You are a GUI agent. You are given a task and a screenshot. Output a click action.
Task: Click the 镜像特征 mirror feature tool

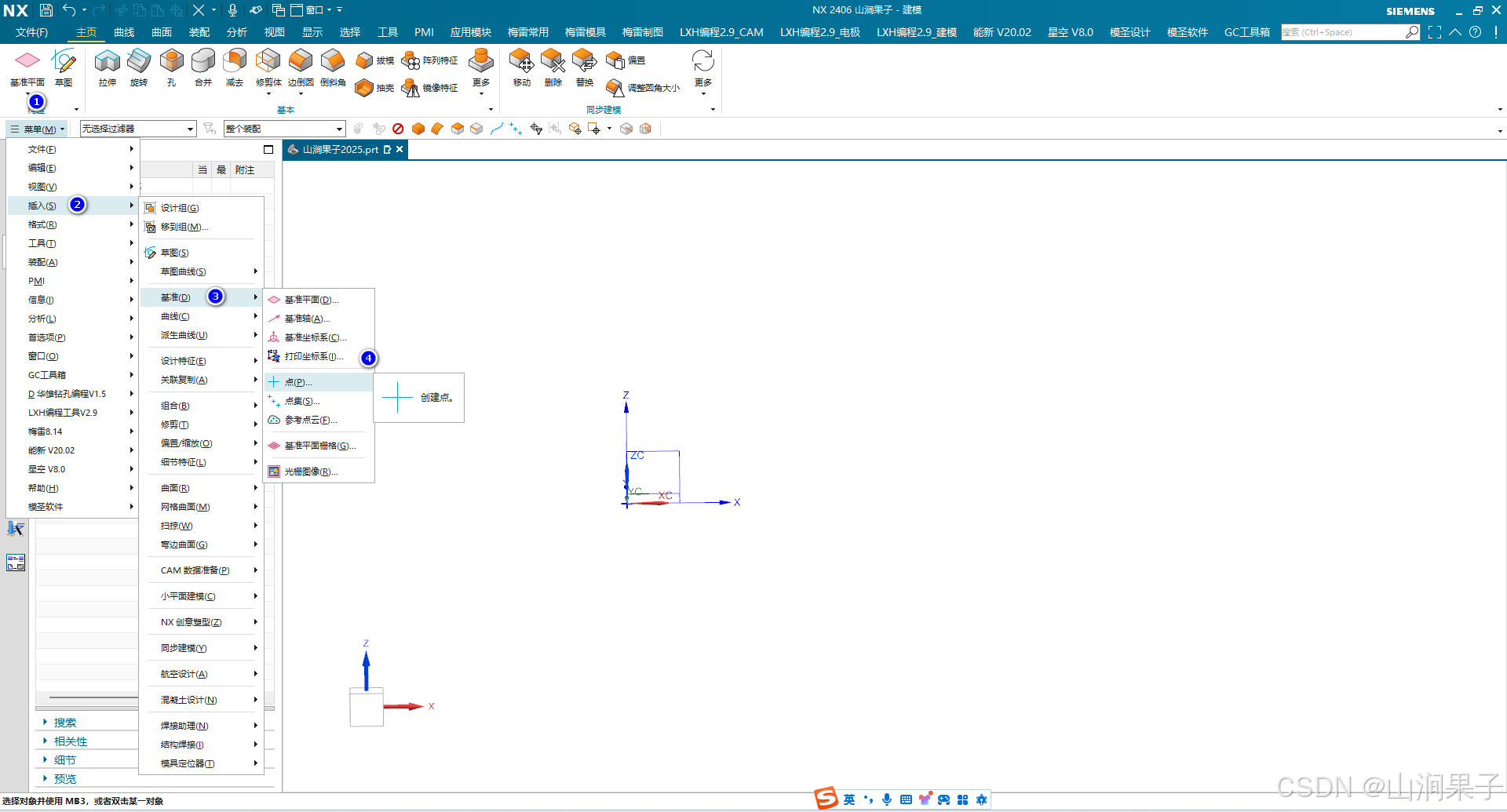(429, 88)
